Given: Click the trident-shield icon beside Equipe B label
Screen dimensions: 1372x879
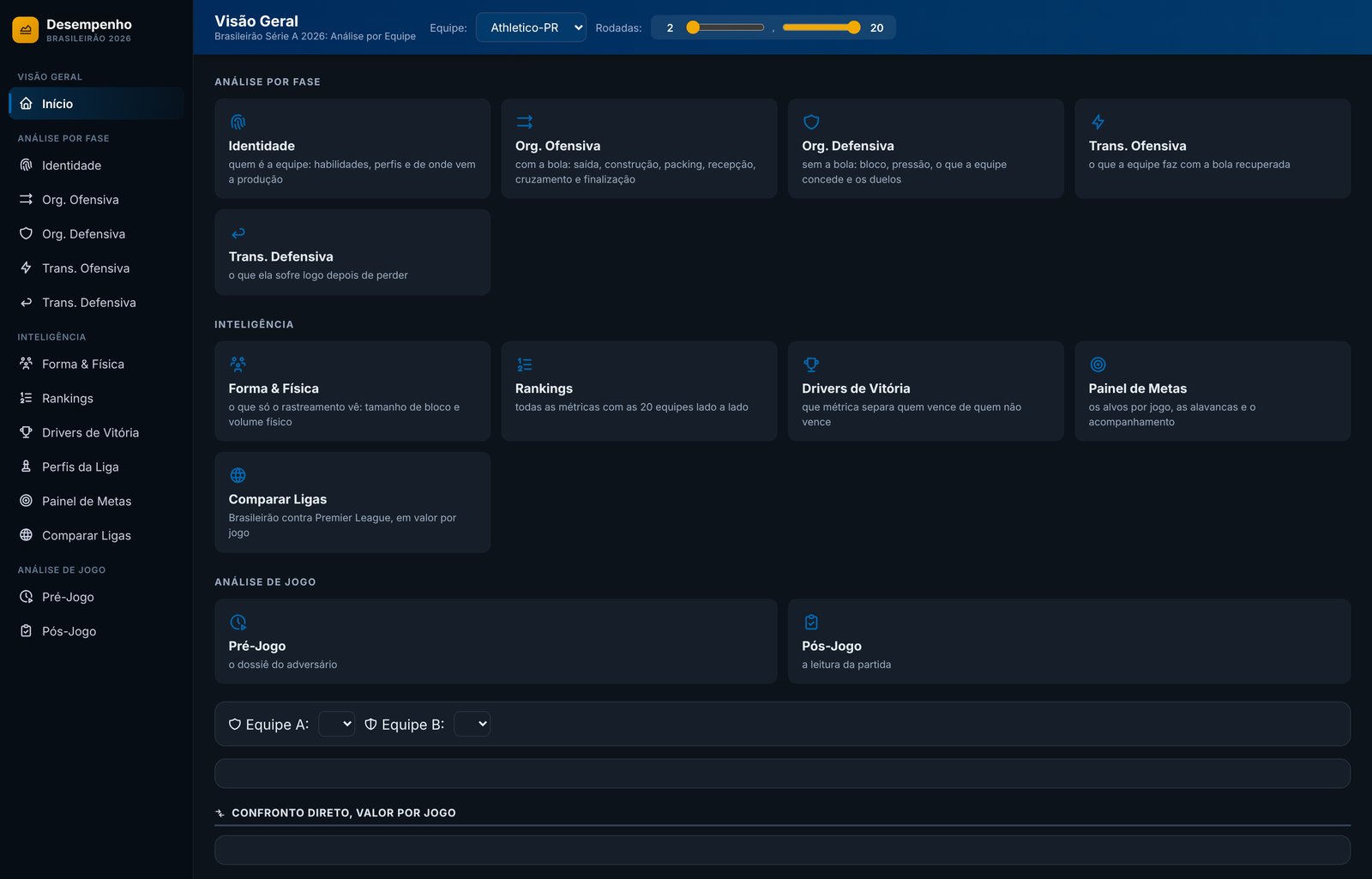Looking at the screenshot, I should [x=370, y=725].
